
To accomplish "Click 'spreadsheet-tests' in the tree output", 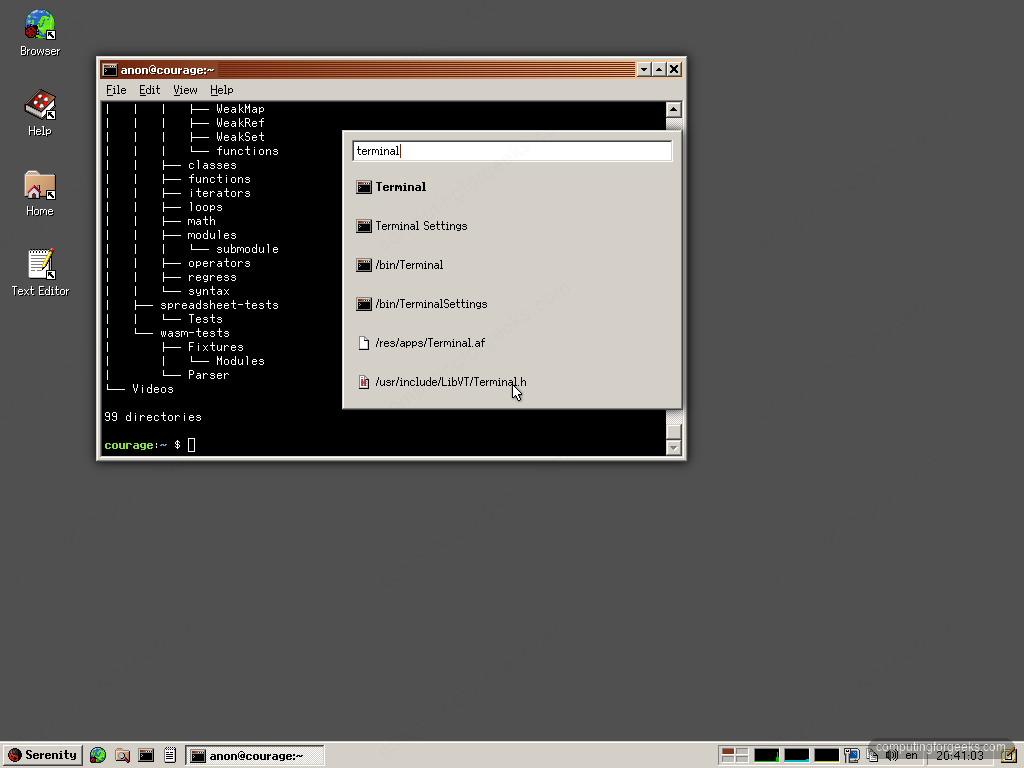I will pyautogui.click(x=219, y=305).
